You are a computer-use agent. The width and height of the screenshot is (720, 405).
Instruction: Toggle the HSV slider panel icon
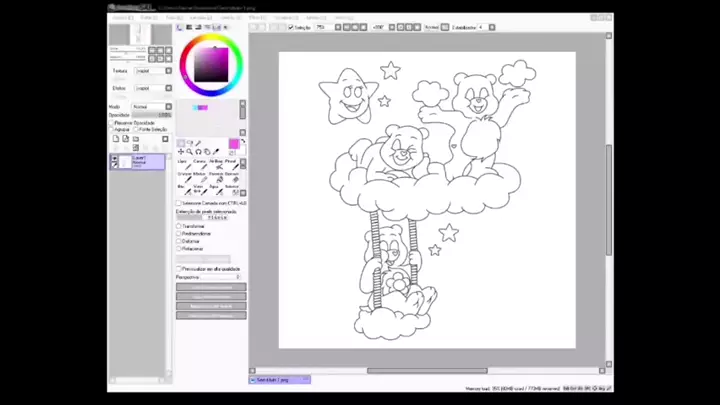pos(198,28)
